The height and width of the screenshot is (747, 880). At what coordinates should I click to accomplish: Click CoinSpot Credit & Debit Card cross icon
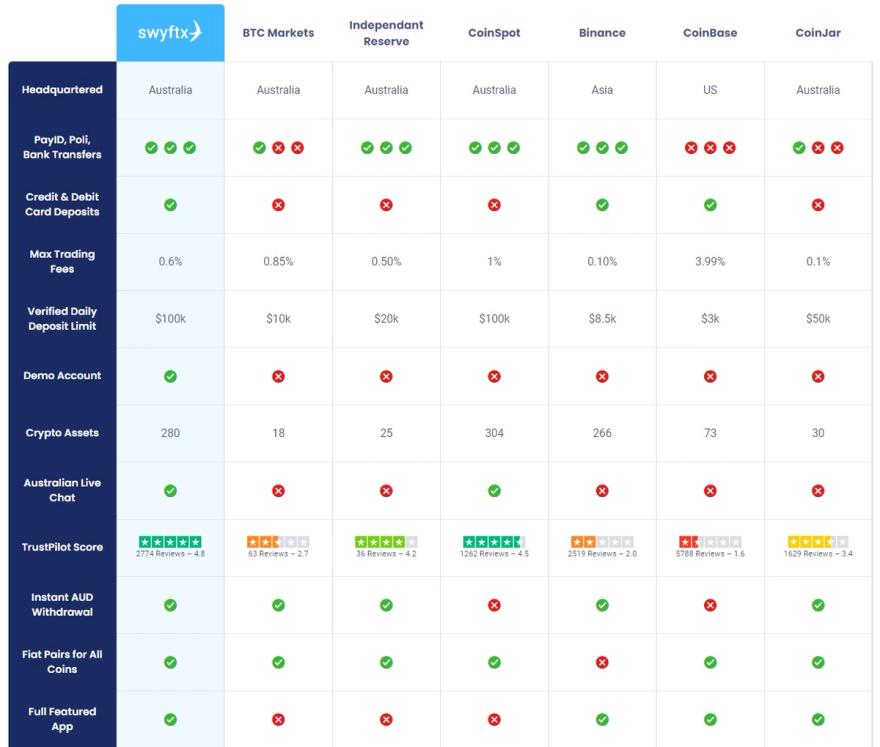[494, 205]
